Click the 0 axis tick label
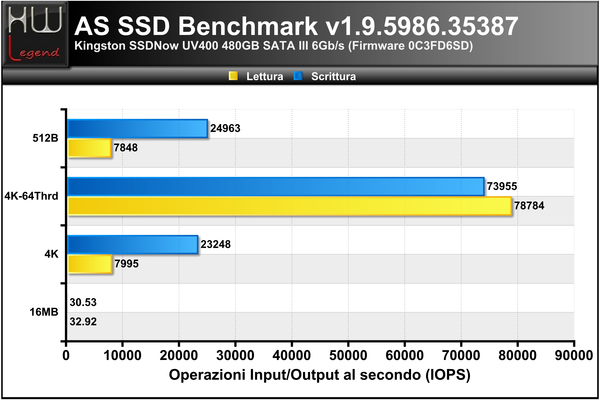 coord(66,356)
